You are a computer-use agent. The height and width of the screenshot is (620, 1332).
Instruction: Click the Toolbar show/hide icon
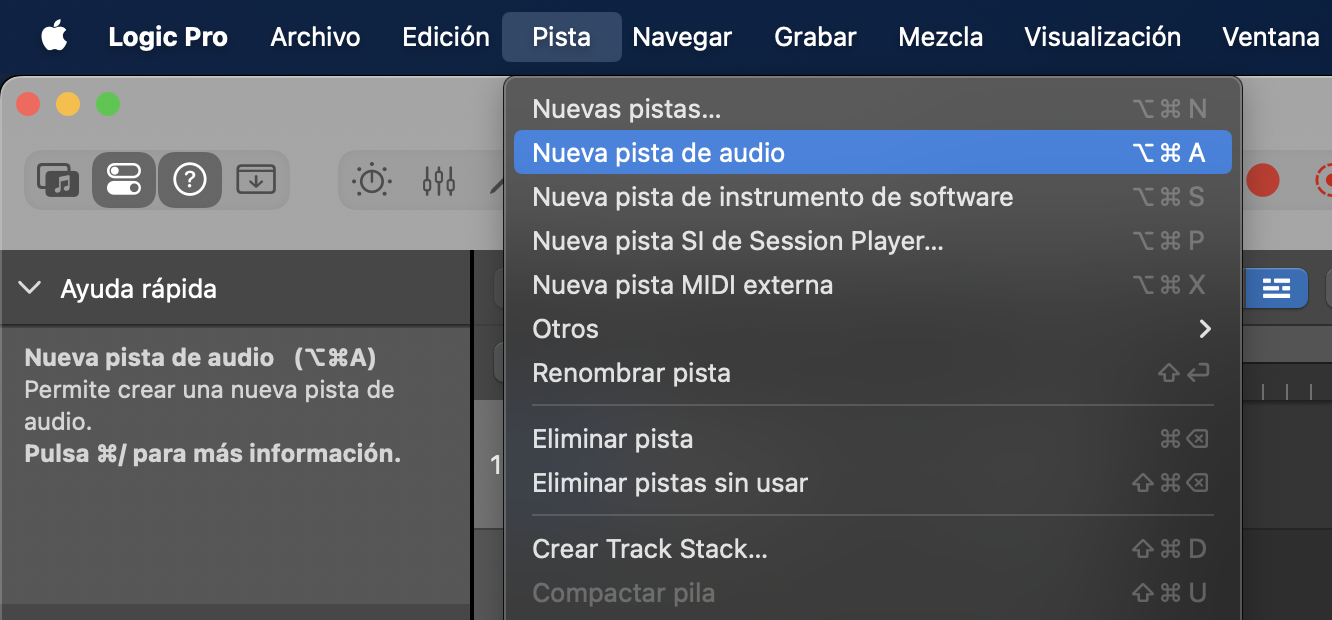(256, 180)
